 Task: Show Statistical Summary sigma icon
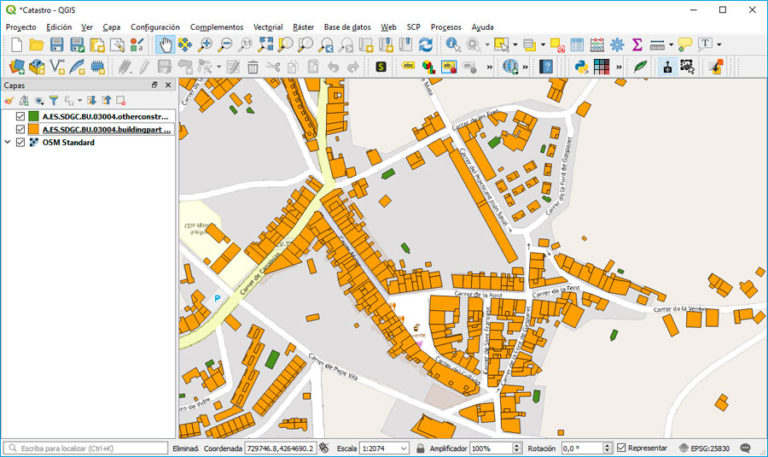pyautogui.click(x=637, y=45)
